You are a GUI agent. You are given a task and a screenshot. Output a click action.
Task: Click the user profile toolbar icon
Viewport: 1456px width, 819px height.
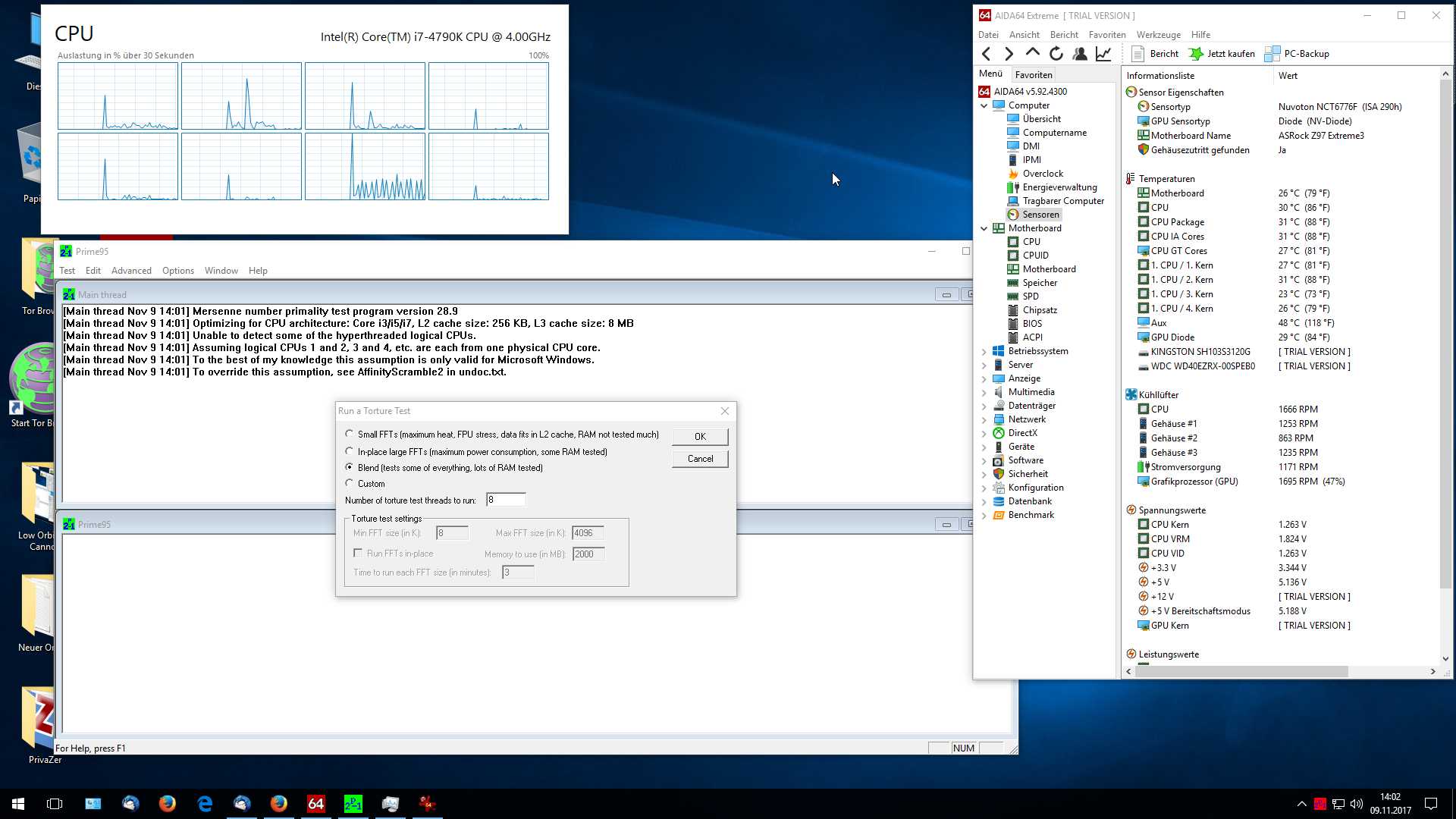click(1080, 54)
